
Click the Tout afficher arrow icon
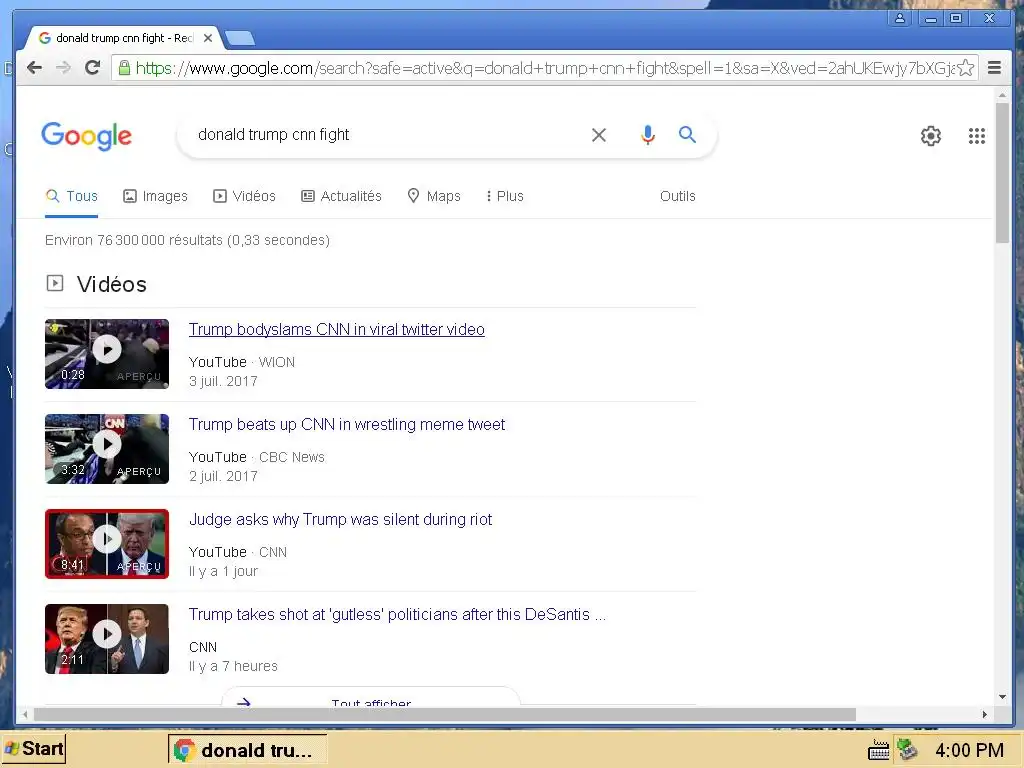(x=244, y=701)
